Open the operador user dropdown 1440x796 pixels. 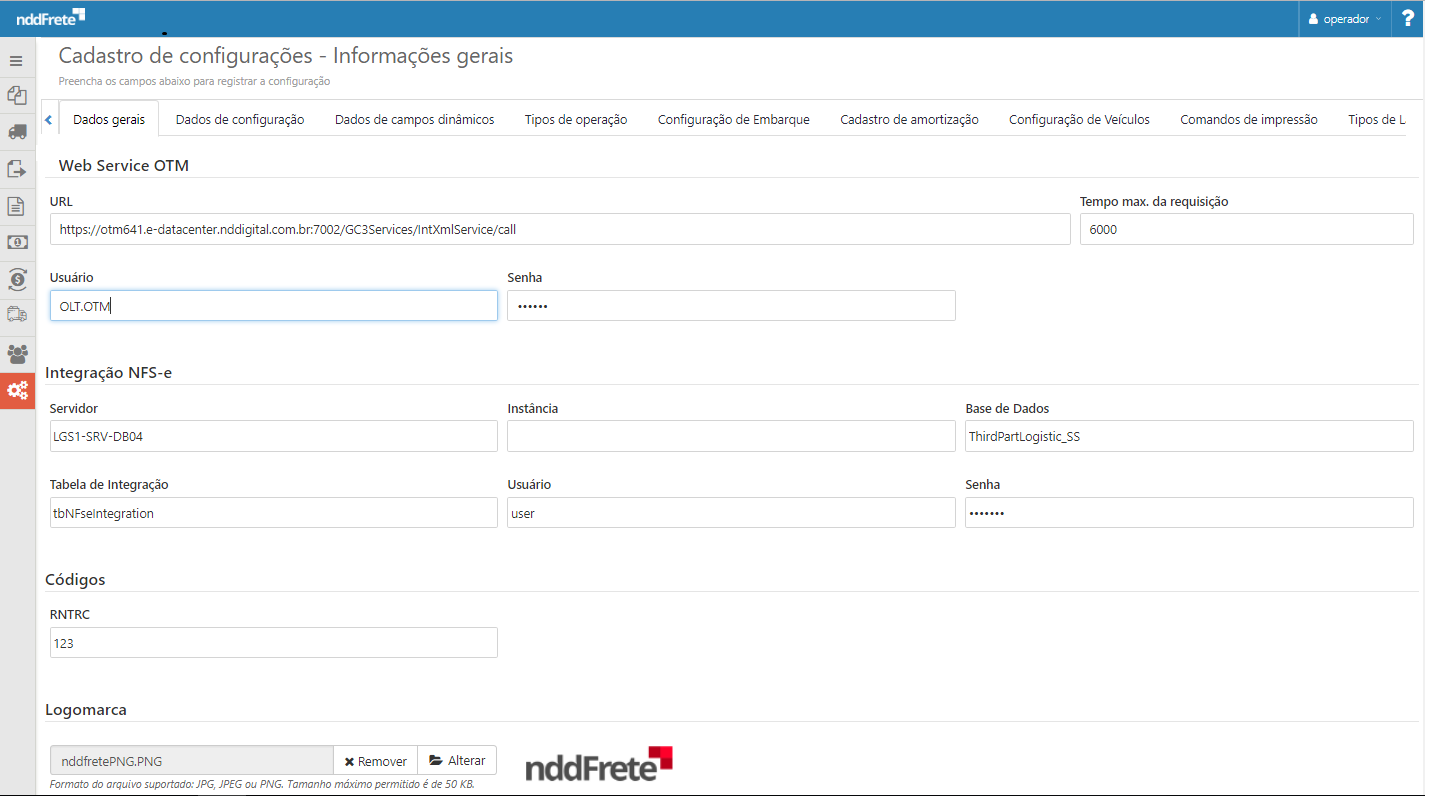(1344, 19)
